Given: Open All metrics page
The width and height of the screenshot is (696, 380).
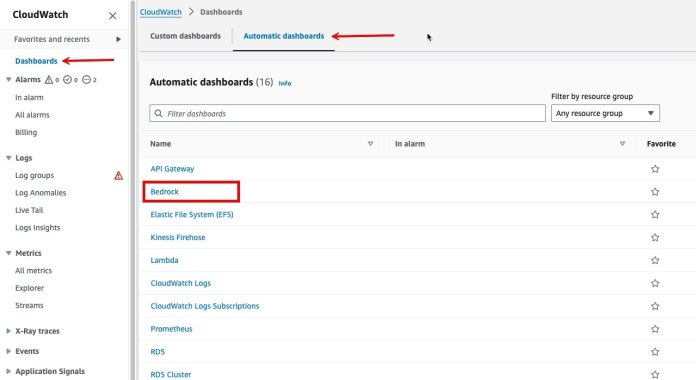Looking at the screenshot, I should tap(33, 270).
